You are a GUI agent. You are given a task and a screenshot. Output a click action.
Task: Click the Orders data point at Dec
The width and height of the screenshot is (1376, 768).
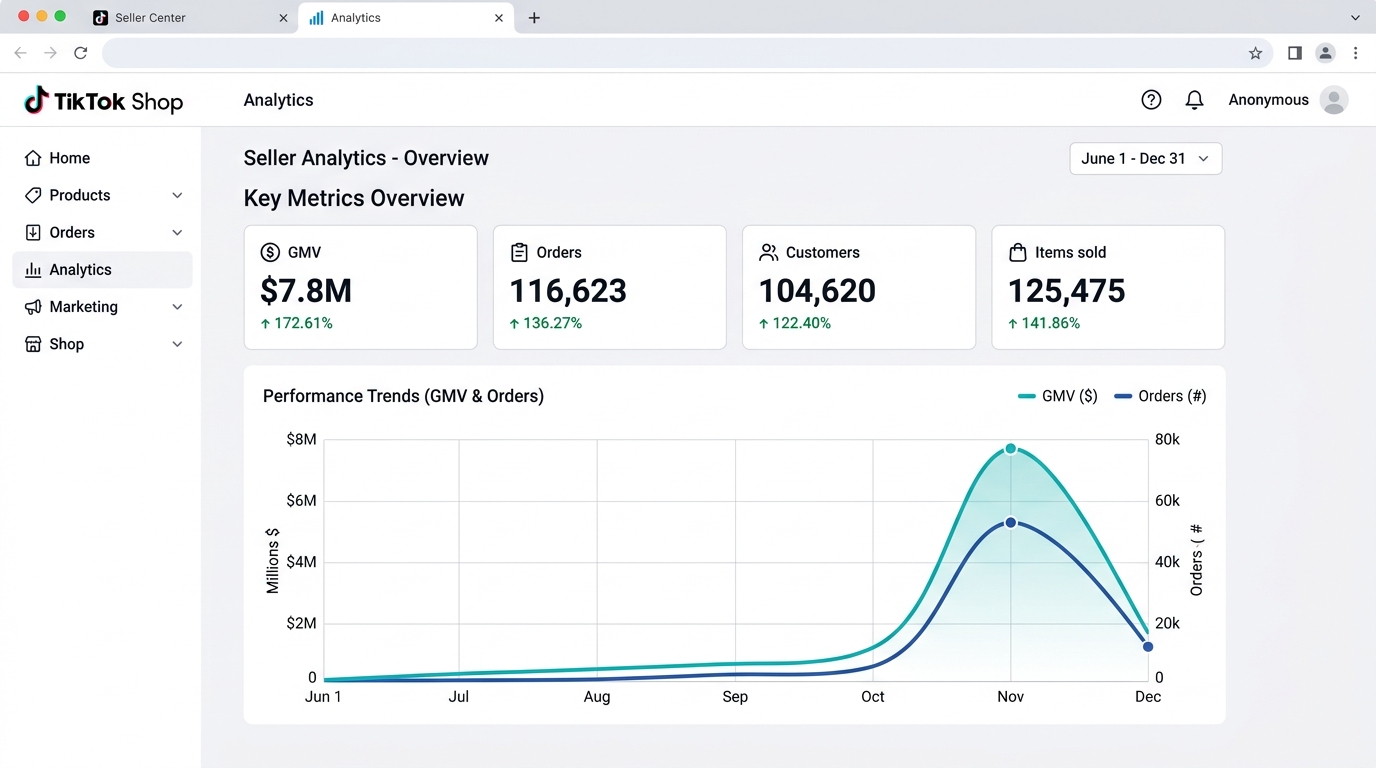(x=1148, y=647)
